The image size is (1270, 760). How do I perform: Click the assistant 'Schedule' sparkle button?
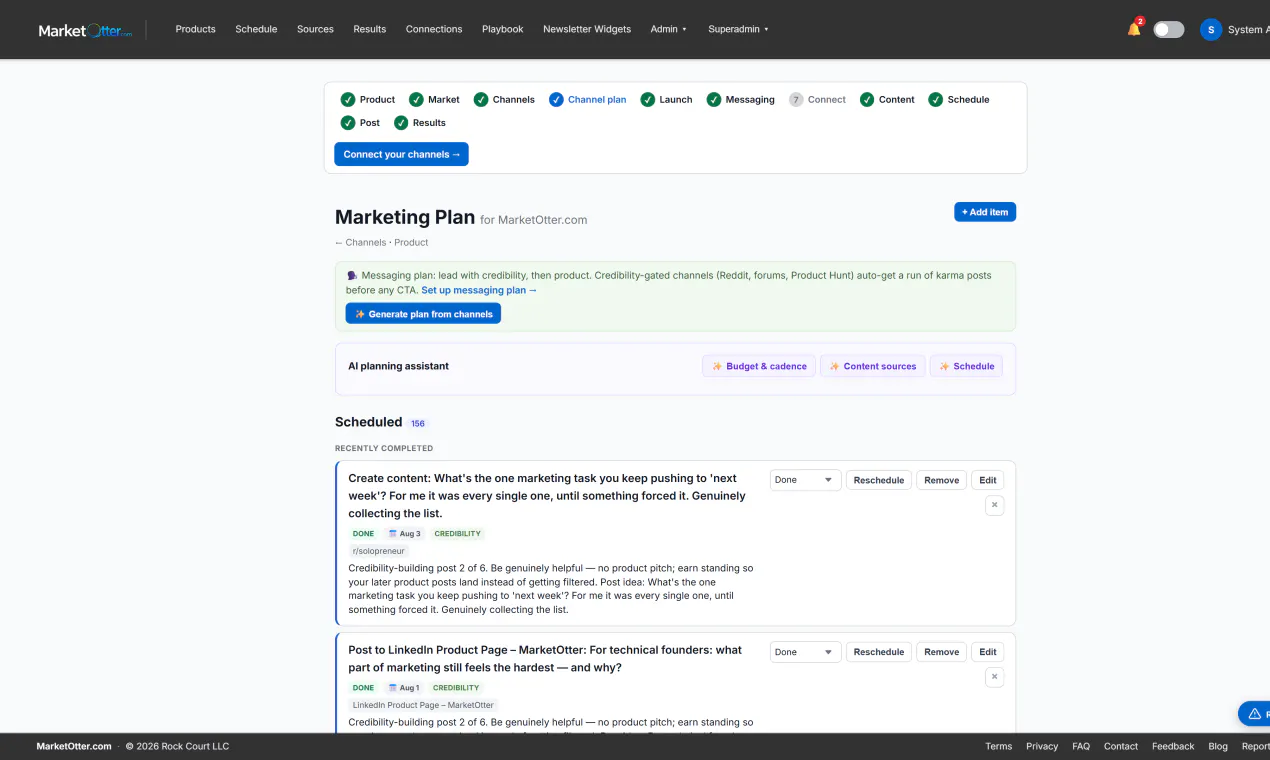click(966, 366)
